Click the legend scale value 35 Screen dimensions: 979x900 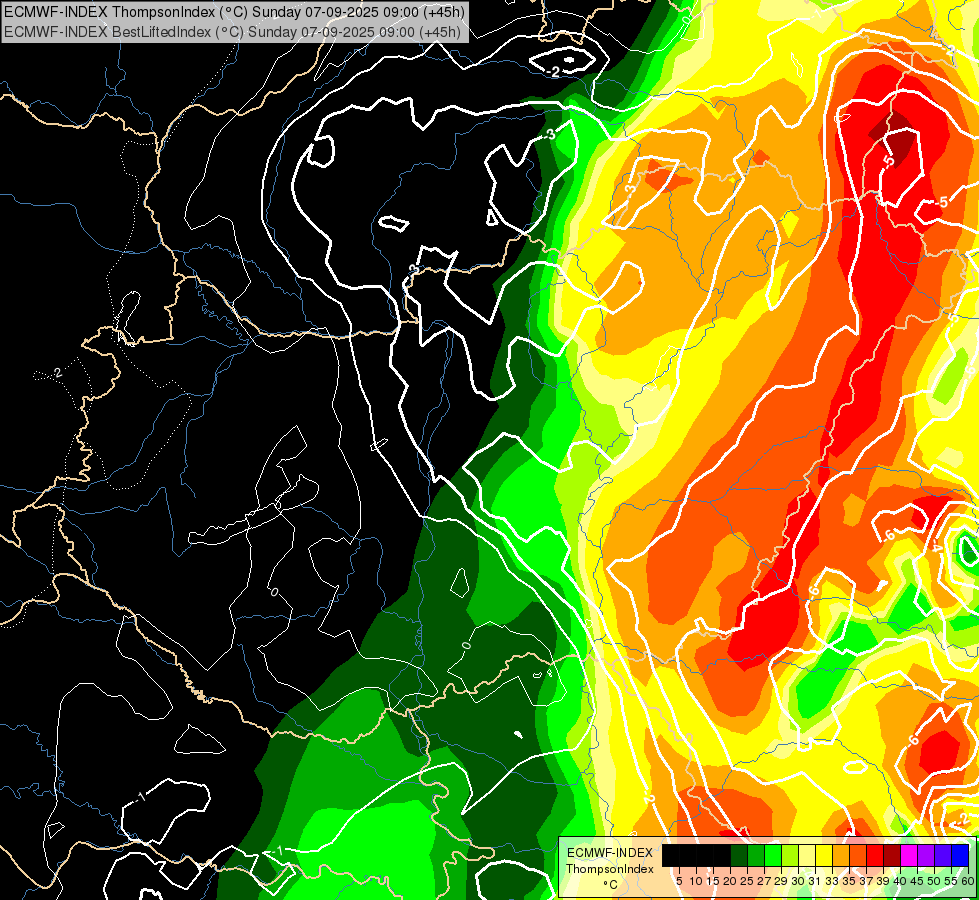[849, 881]
